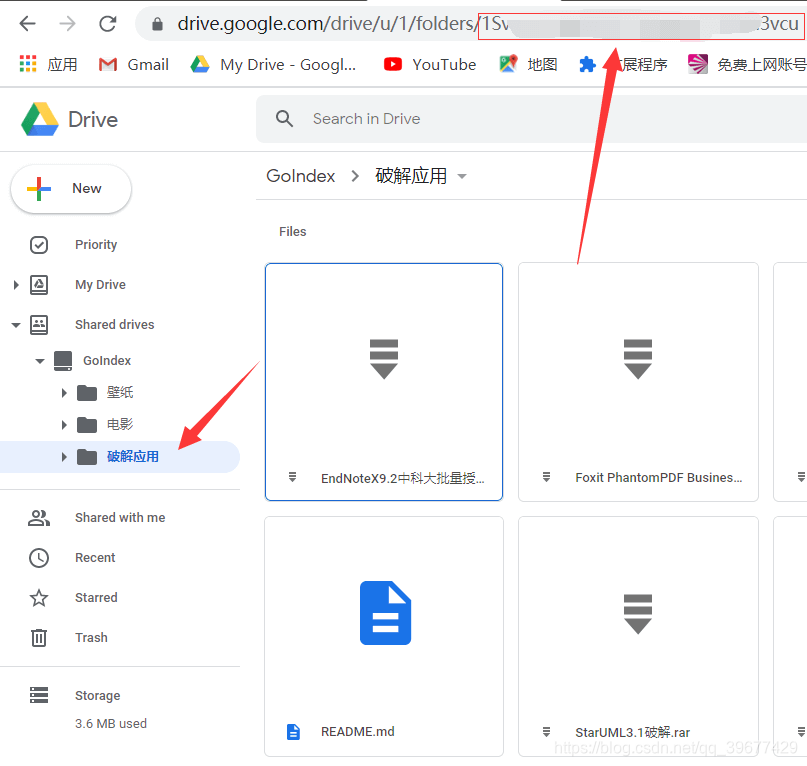Viewport: 807px width, 766px height.
Task: Click the EndNoteX9.2 archive type icon
Action: [292, 477]
